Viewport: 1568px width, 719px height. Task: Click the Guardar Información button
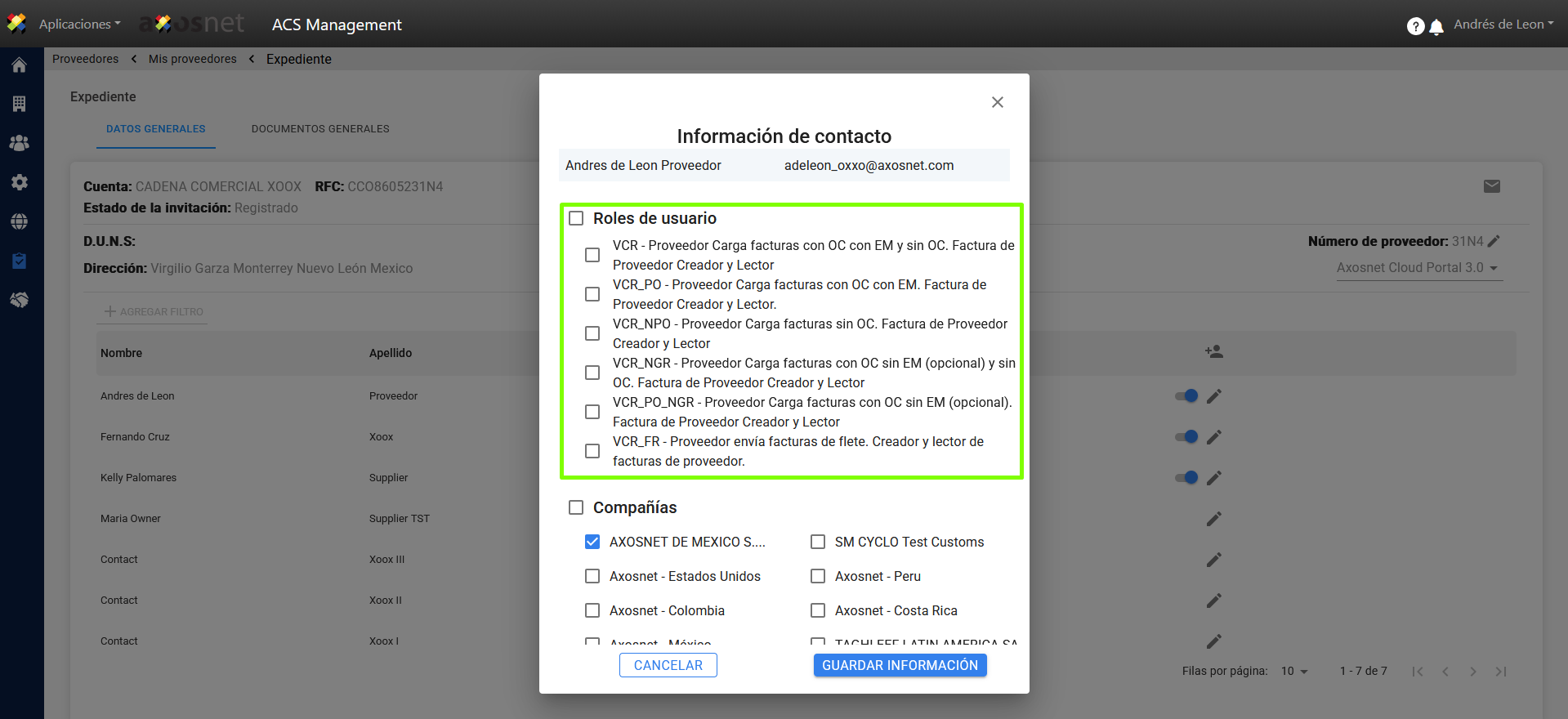[900, 665]
